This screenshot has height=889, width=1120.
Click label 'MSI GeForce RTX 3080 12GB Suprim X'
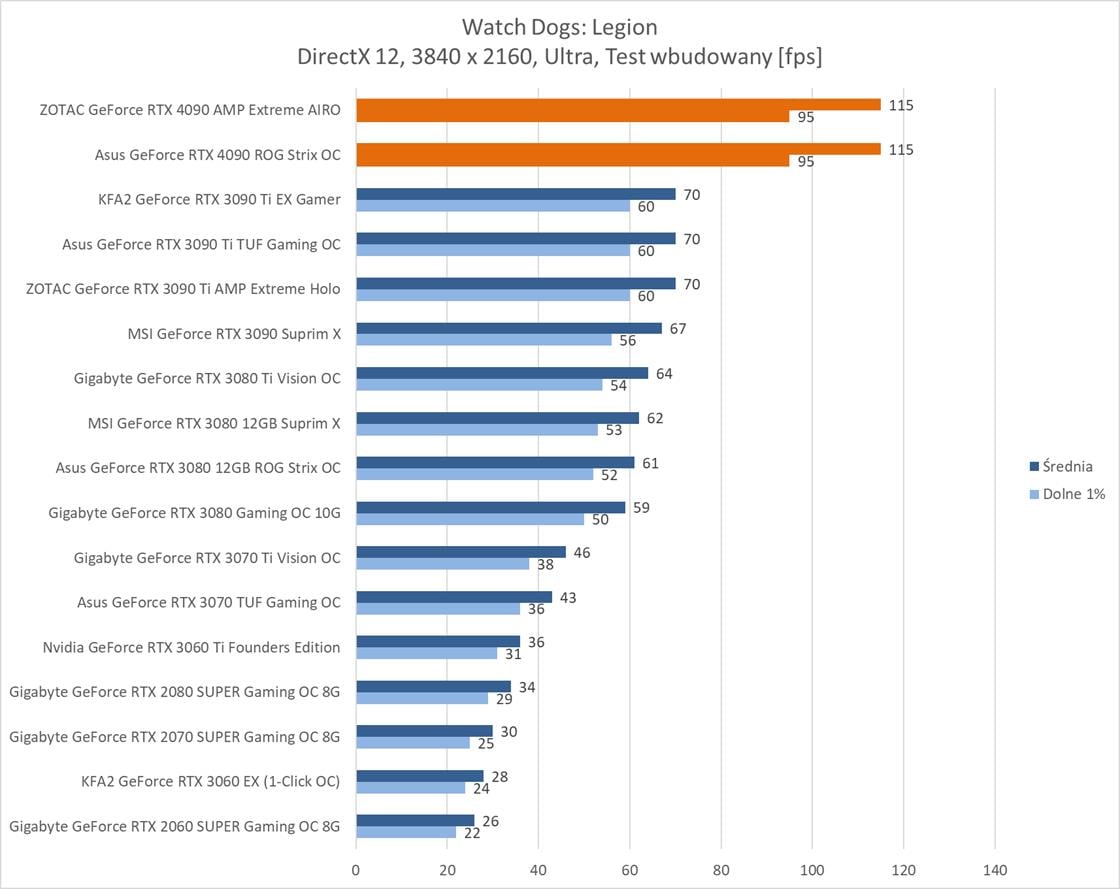pyautogui.click(x=214, y=423)
